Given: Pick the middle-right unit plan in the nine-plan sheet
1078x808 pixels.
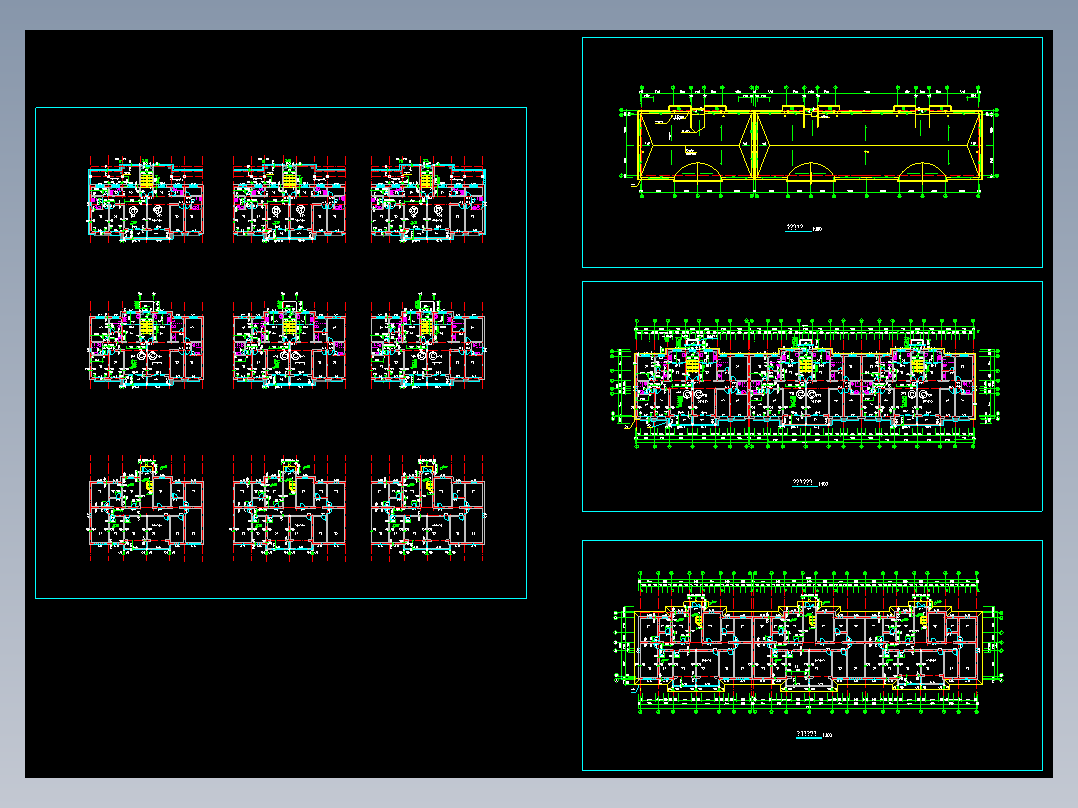Looking at the screenshot, I should (428, 340).
